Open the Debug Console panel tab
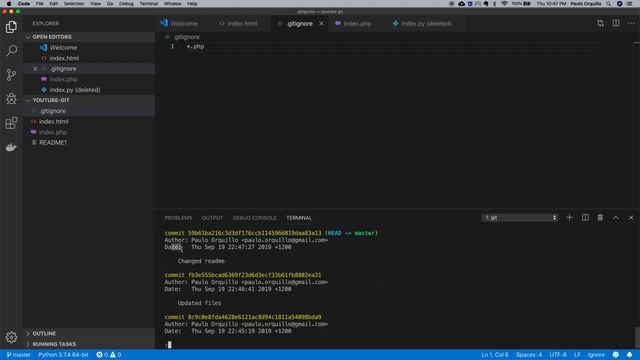The image size is (640, 360). (254, 218)
